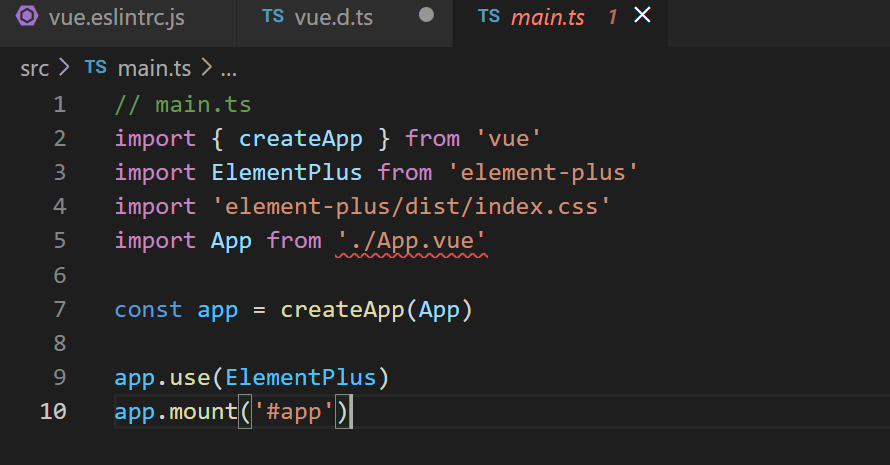Click the ESLint icon on vue.eslintrc.js tab

[x=27, y=16]
